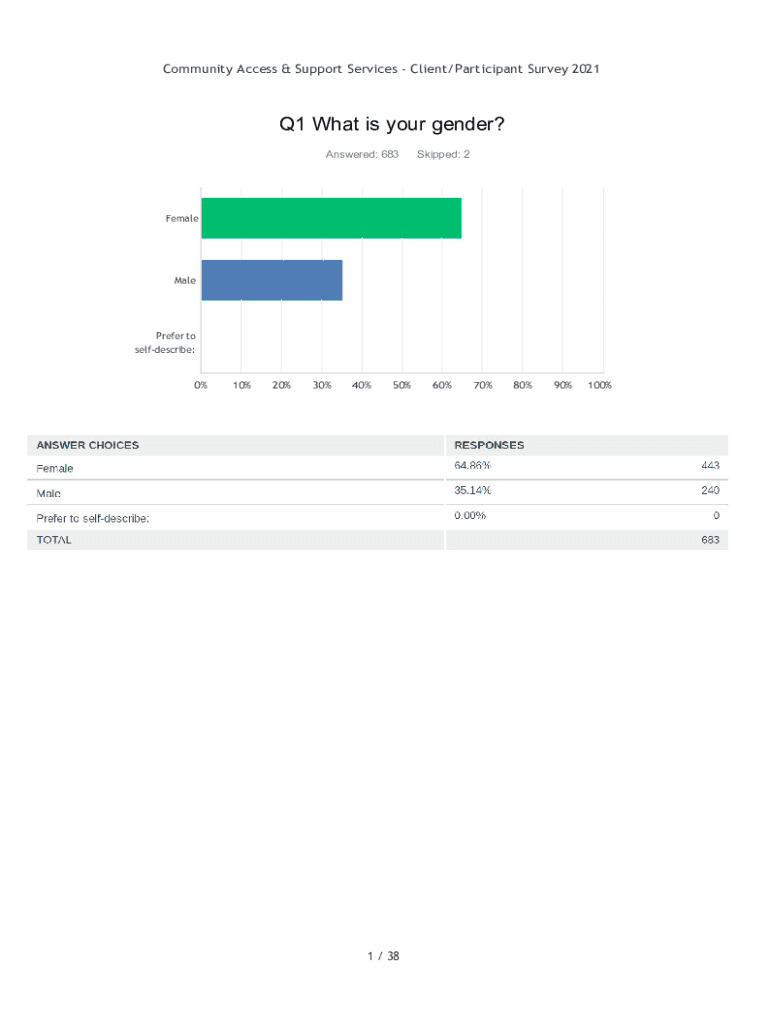This screenshot has width=770, height=1024.
Task: Click the 100% x-axis tick label
Action: (x=599, y=385)
